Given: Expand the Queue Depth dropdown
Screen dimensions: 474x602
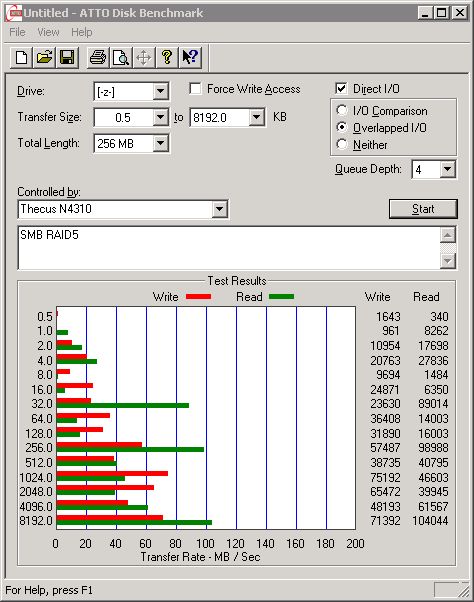Looking at the screenshot, I should [448, 169].
